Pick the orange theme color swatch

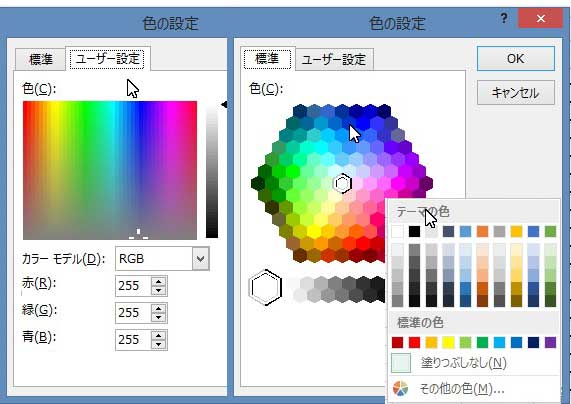(483, 231)
